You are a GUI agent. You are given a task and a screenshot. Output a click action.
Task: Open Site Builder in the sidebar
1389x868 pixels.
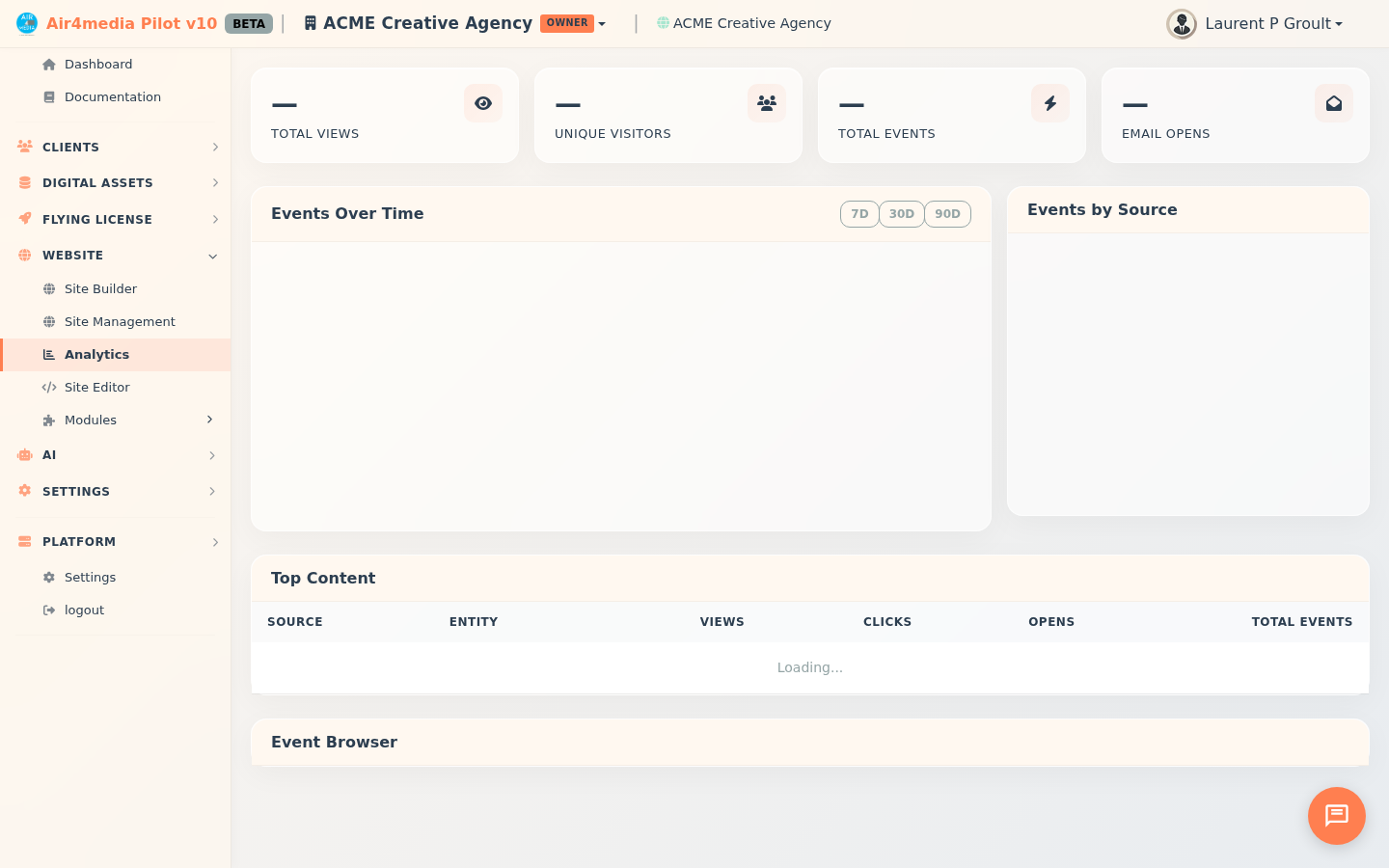click(x=100, y=289)
